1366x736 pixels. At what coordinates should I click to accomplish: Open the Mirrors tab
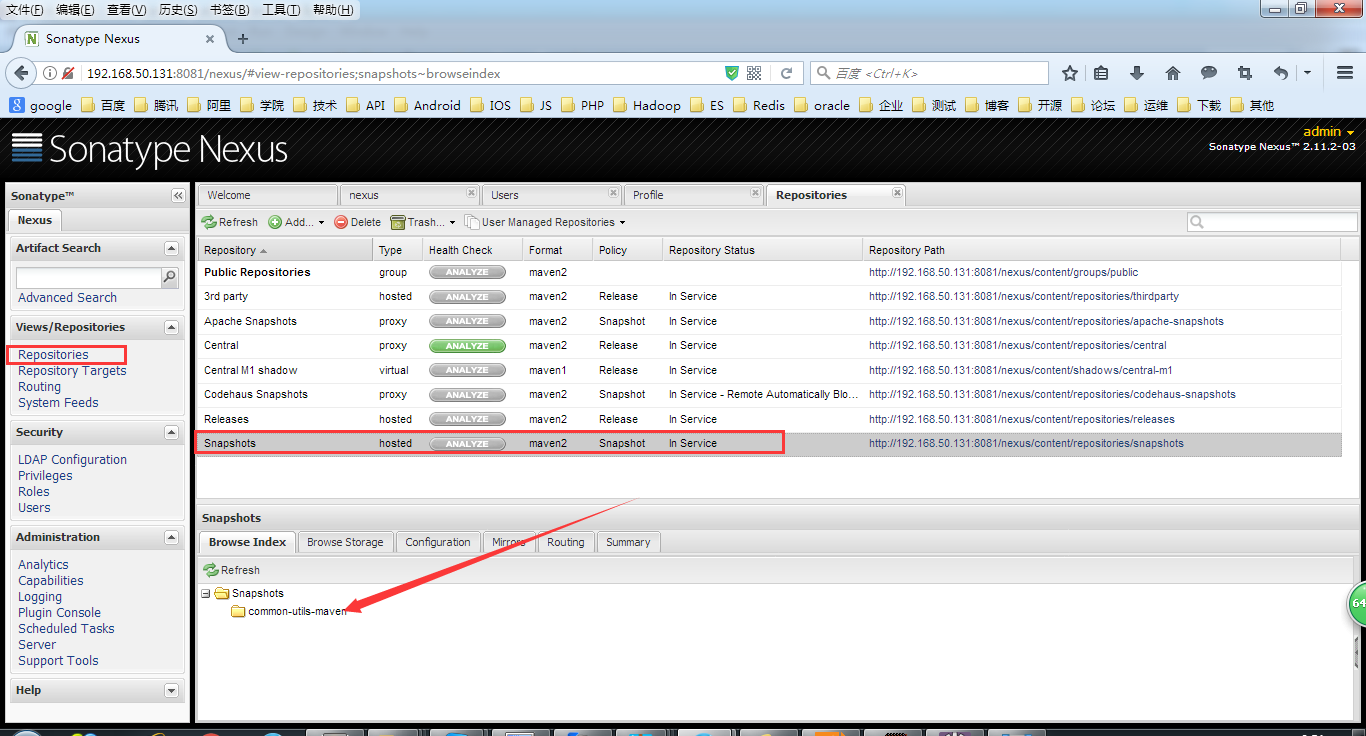(x=509, y=542)
